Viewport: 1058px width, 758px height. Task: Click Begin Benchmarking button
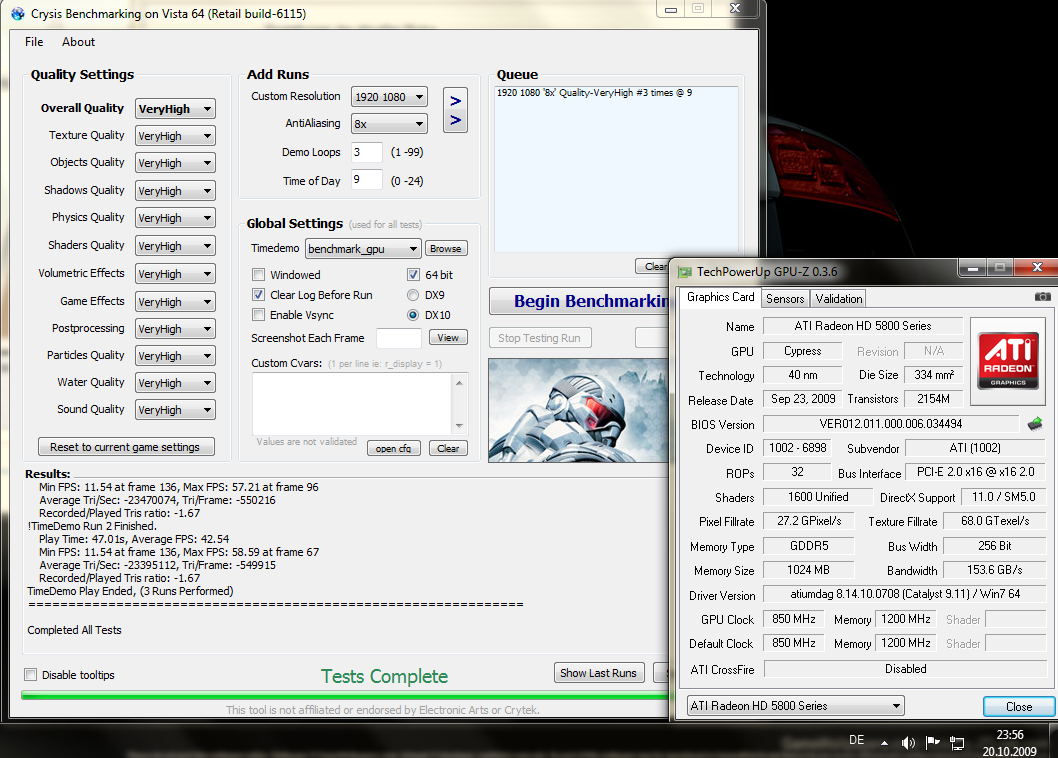coord(579,301)
